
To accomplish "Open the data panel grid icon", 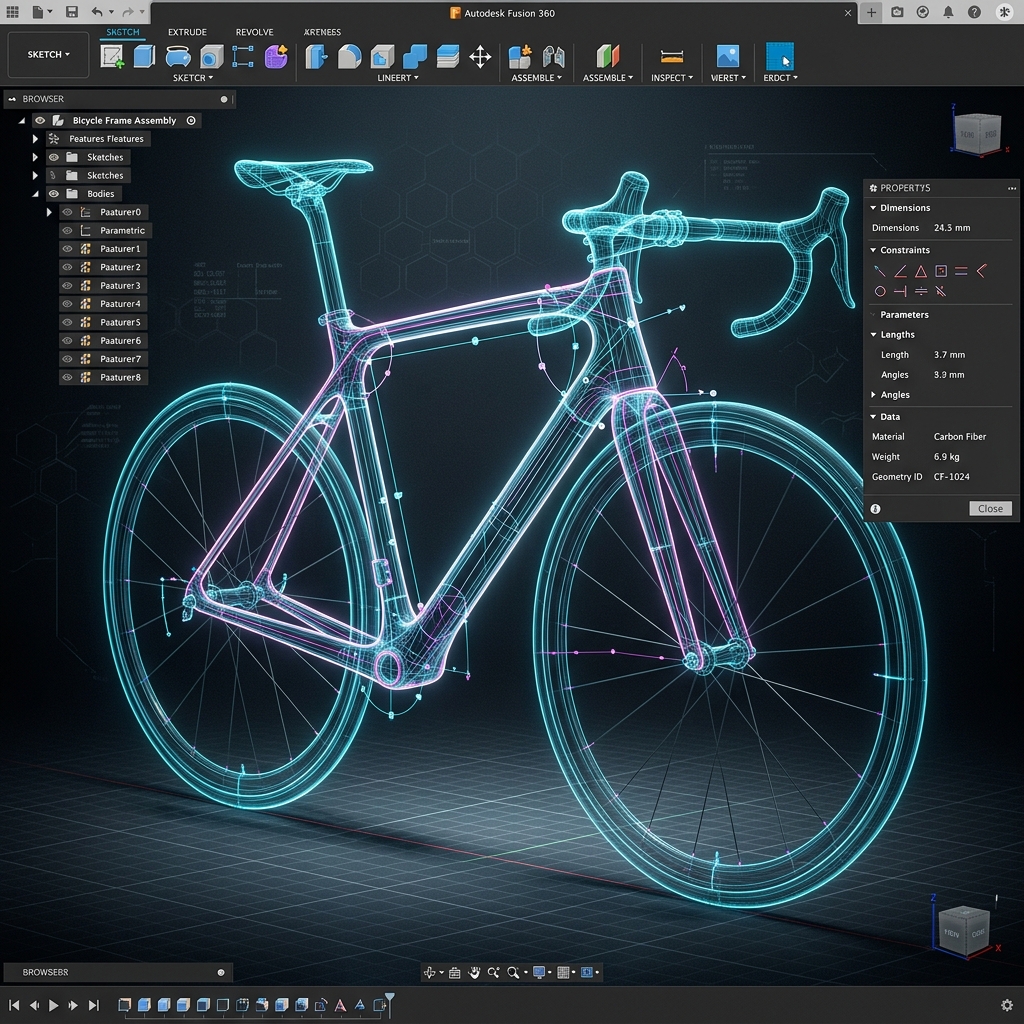I will click(12, 12).
